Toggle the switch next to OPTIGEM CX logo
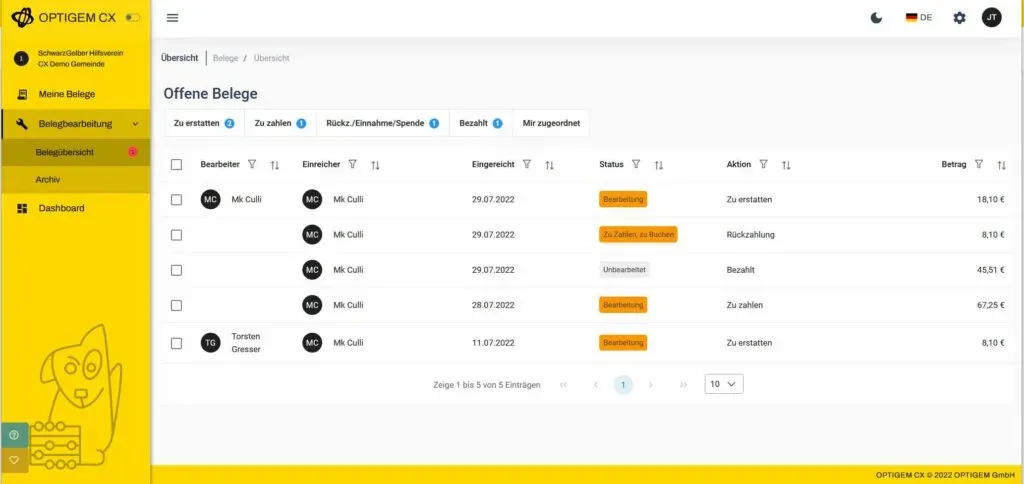The width and height of the screenshot is (1024, 484). pos(133,18)
